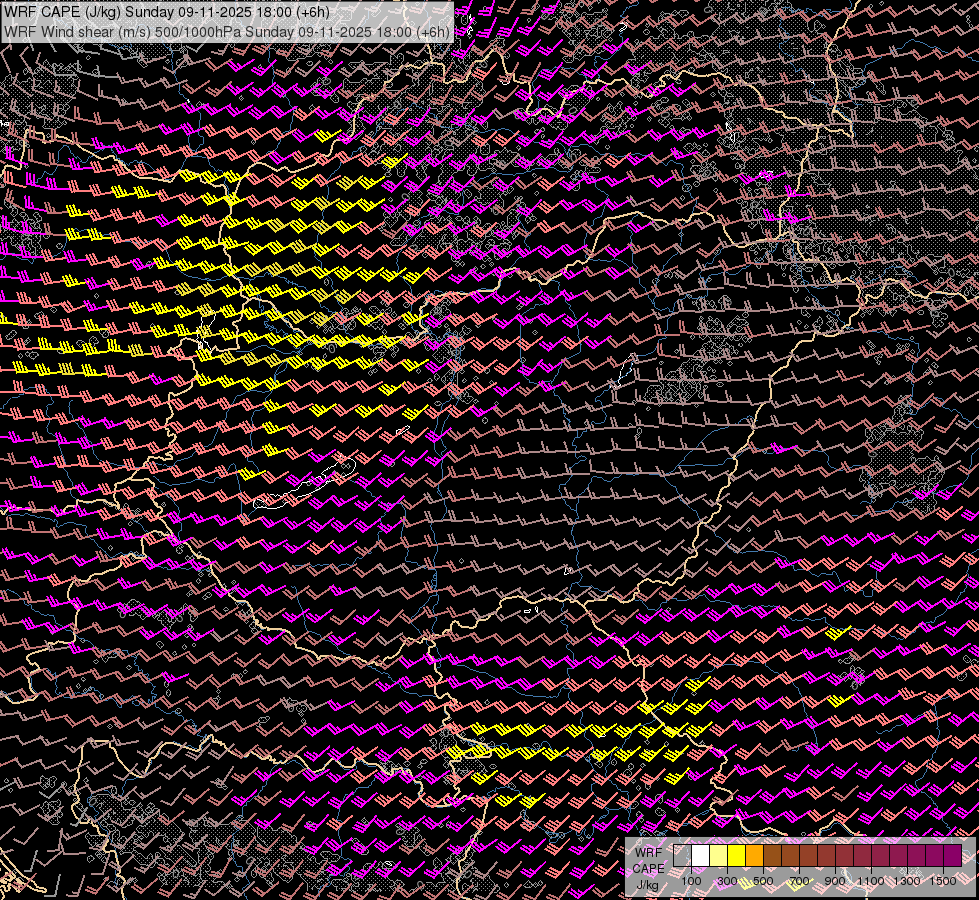Screen dimensions: 979x900
Task: Pick the bright yellow legend swatch
Action: pyautogui.click(x=736, y=856)
